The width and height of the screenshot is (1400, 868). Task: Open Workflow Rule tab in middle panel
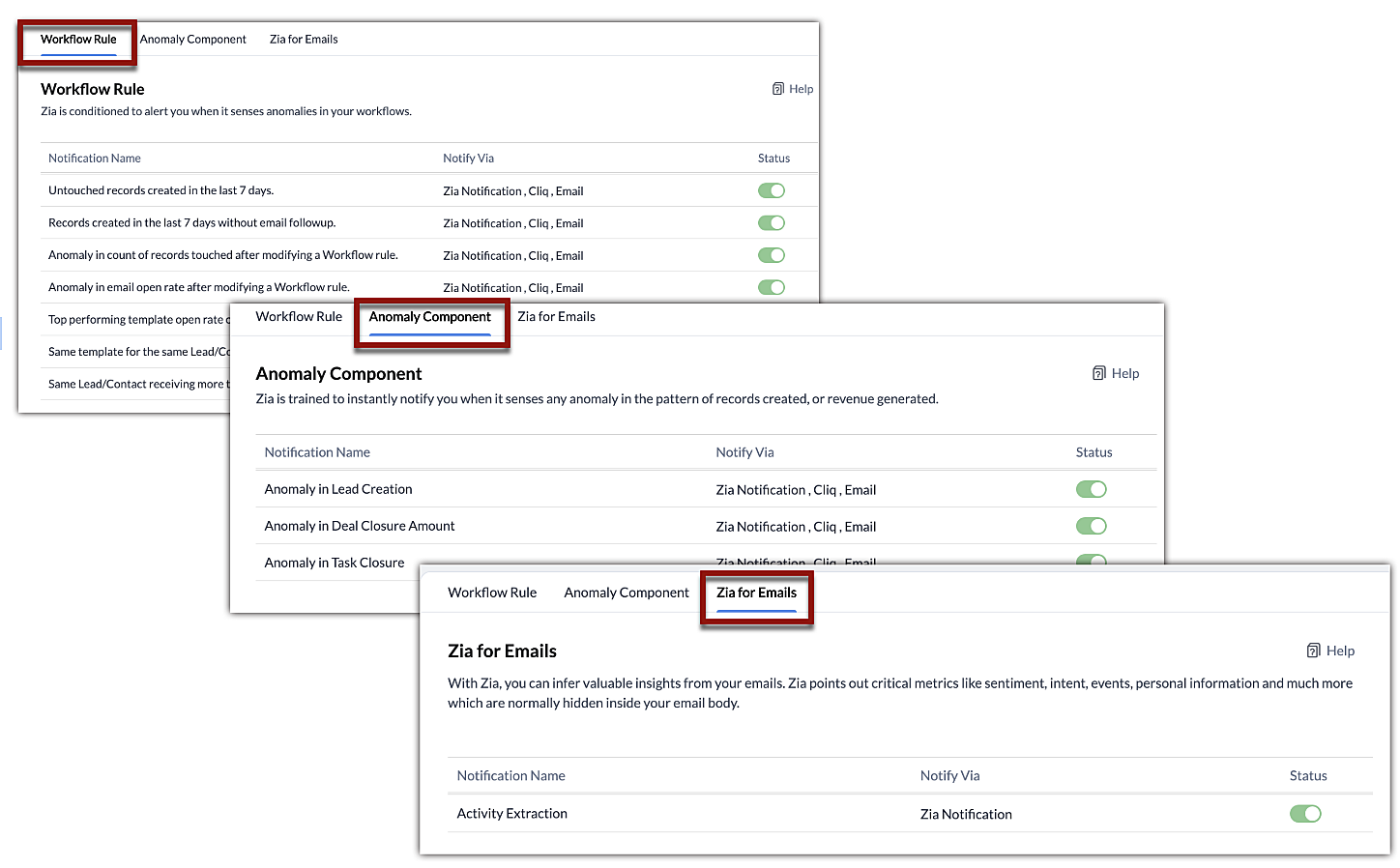point(299,317)
